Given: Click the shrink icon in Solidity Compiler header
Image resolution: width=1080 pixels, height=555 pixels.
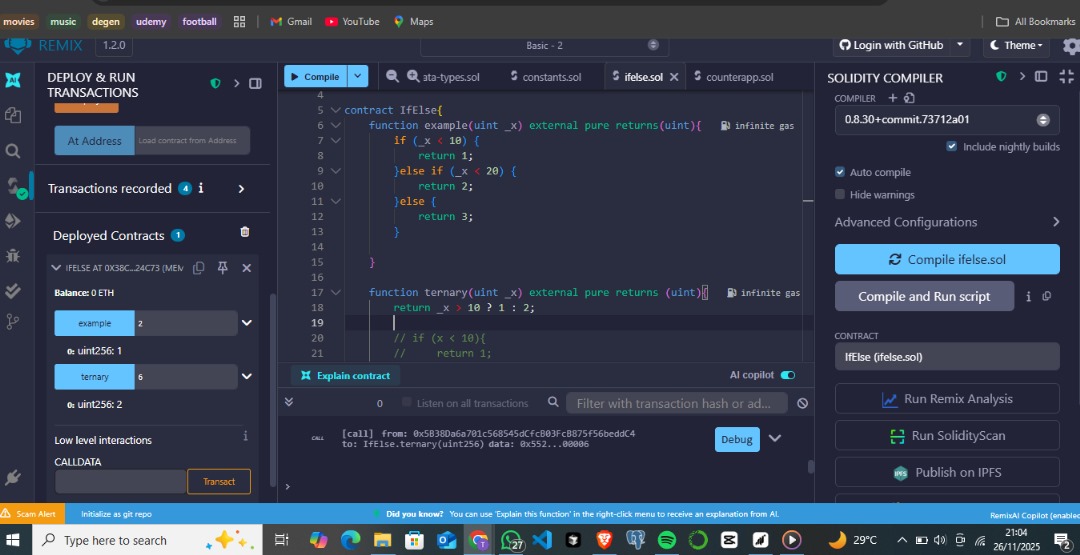Looking at the screenshot, I should pyautogui.click(x=1066, y=76).
